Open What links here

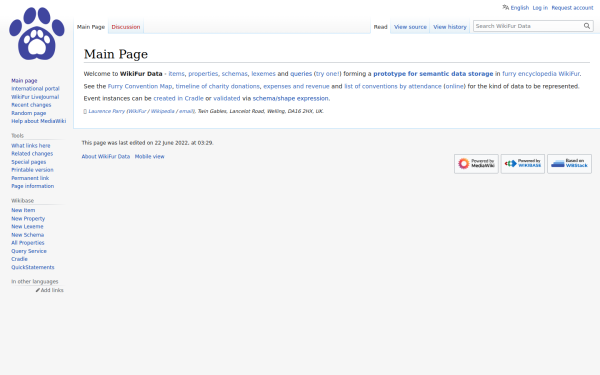[31, 146]
